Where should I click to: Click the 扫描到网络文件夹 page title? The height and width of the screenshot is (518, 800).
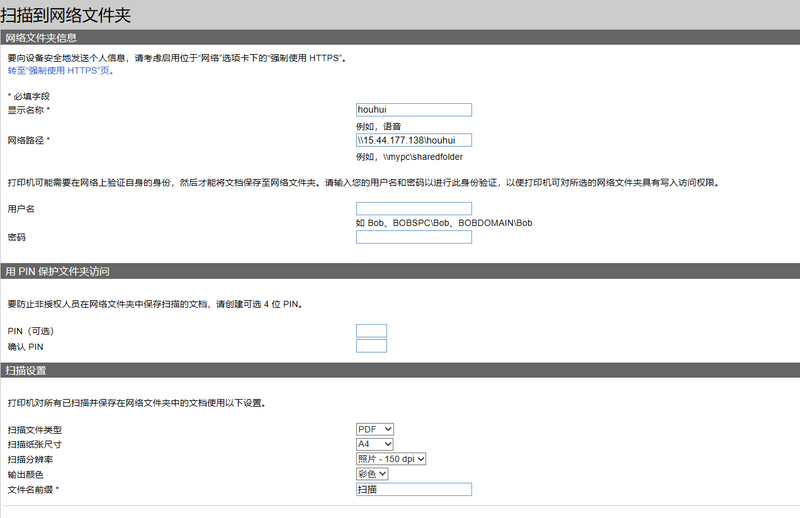65,15
